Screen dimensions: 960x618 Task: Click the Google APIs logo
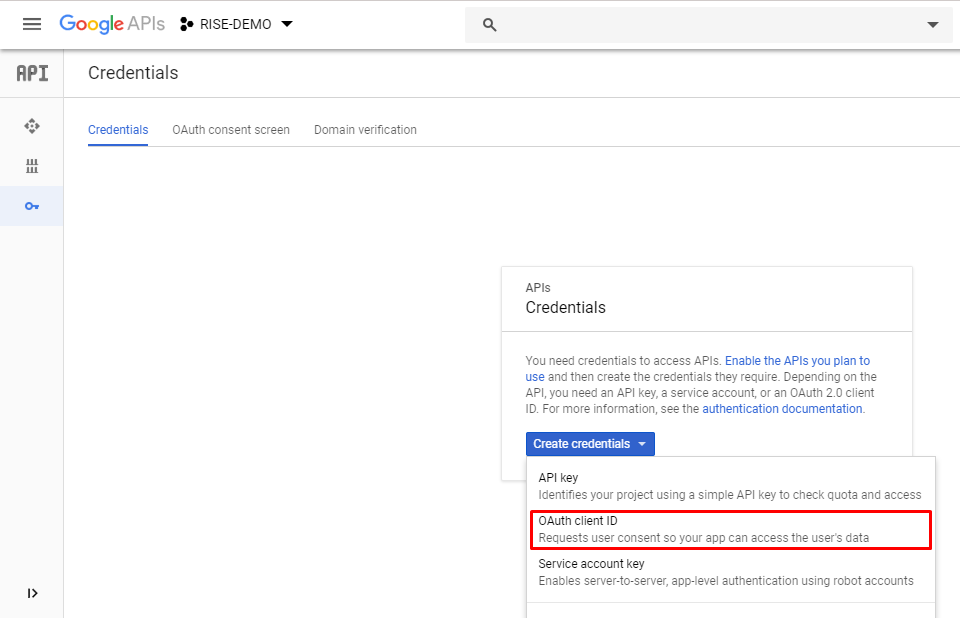[x=112, y=24]
